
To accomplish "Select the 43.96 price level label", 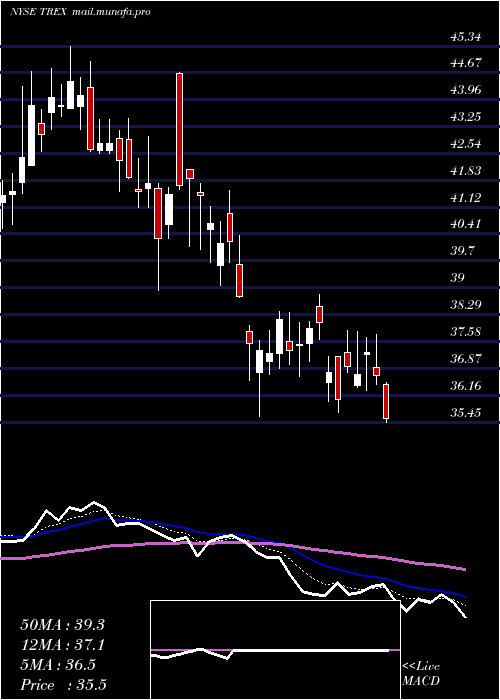I will pos(466,90).
